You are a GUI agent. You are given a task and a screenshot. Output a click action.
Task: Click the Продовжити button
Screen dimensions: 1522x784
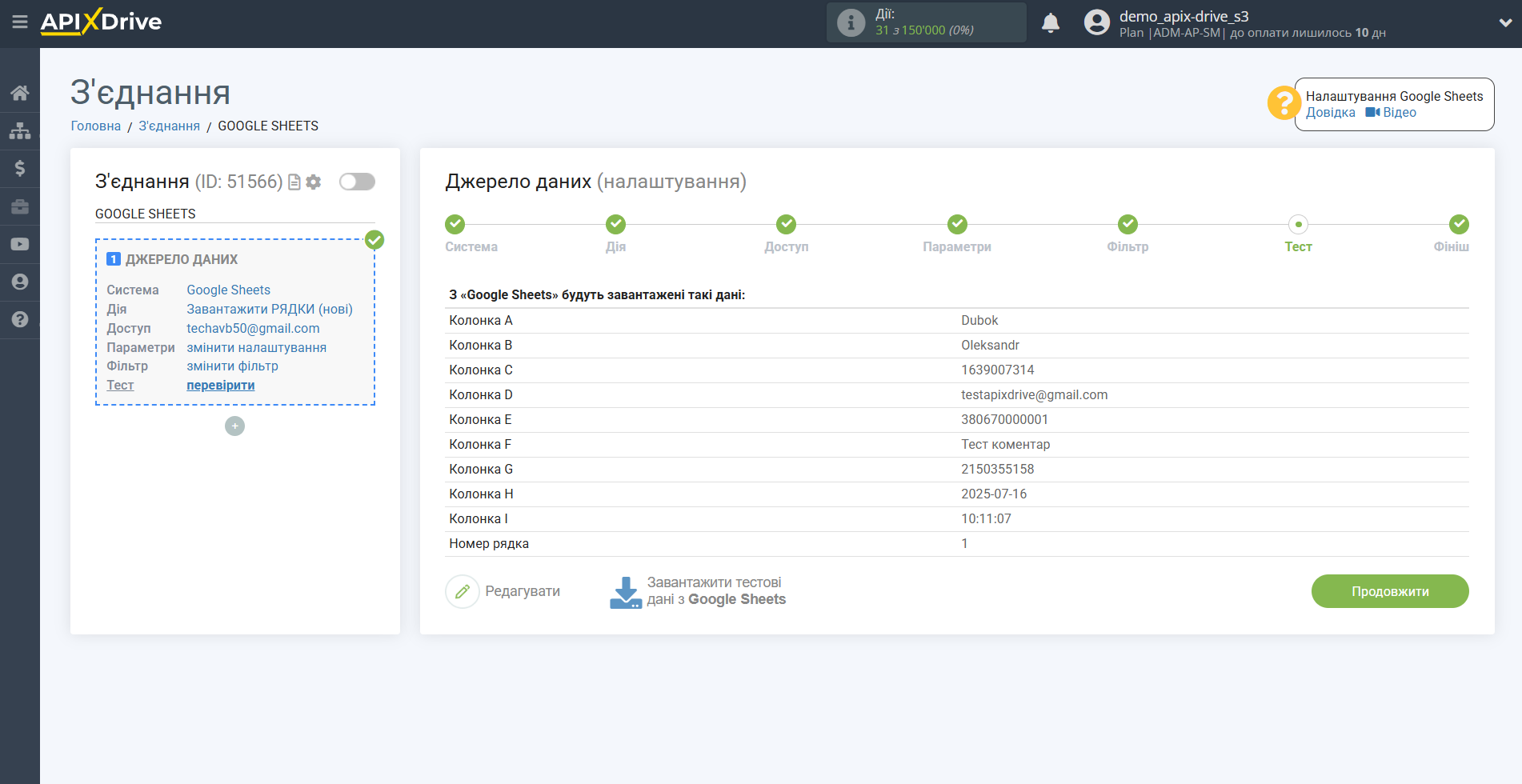click(x=1390, y=591)
